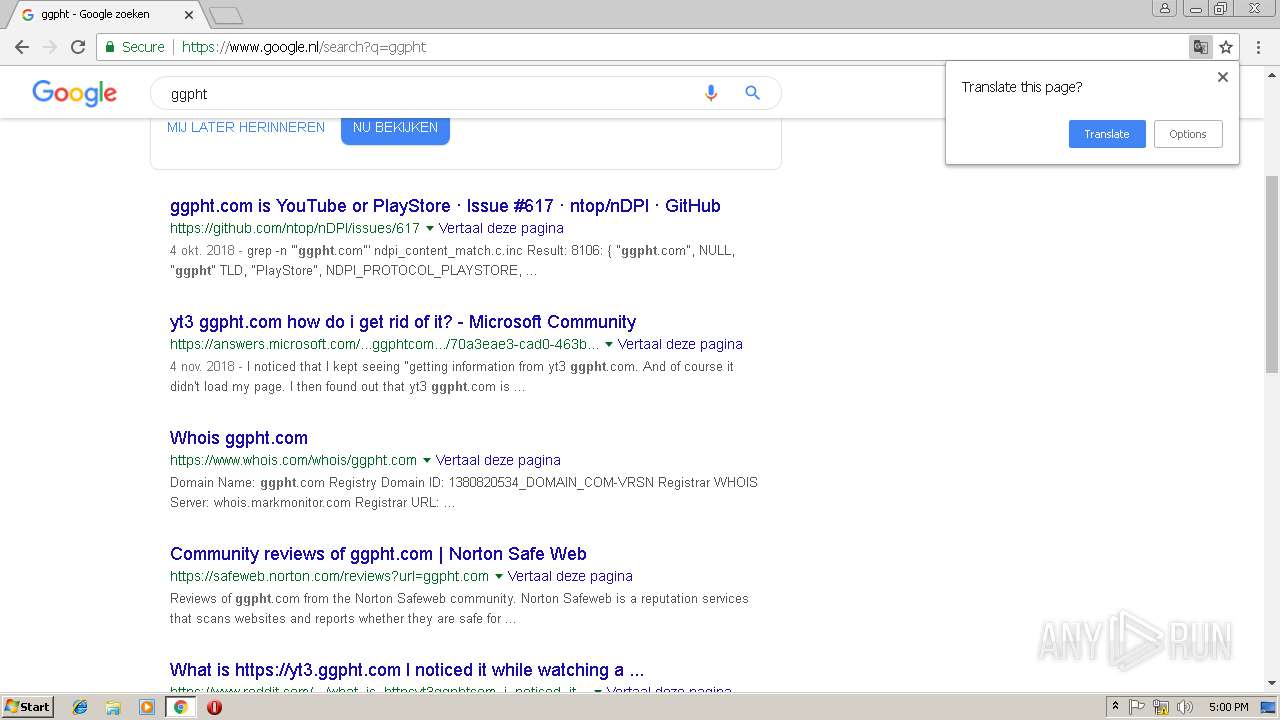
Task: Open a new tab
Action: pyautogui.click(x=226, y=15)
